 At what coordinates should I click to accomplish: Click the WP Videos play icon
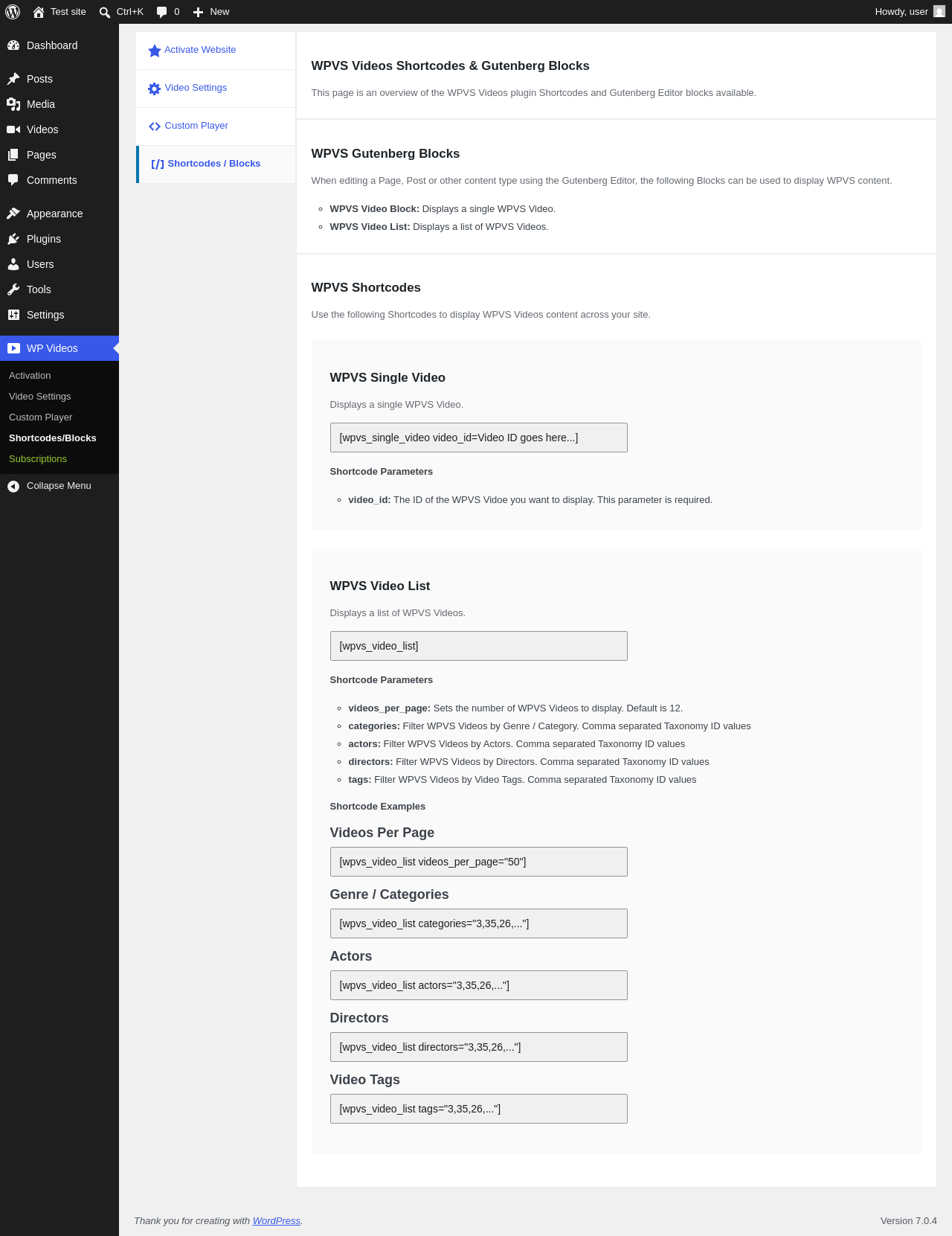point(13,348)
